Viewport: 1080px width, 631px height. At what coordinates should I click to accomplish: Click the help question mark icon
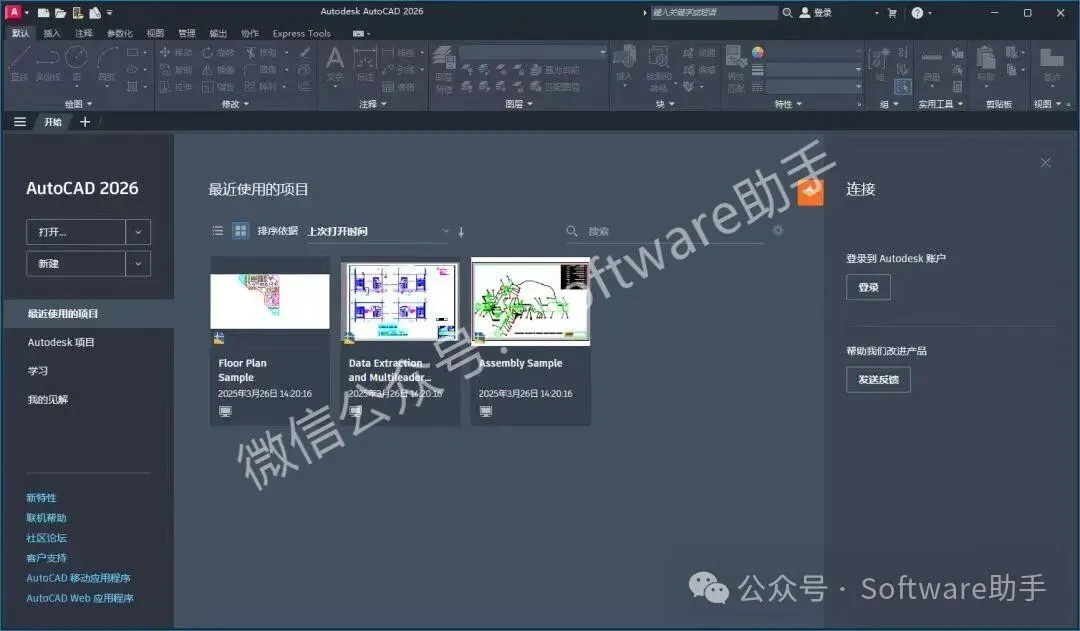(917, 12)
